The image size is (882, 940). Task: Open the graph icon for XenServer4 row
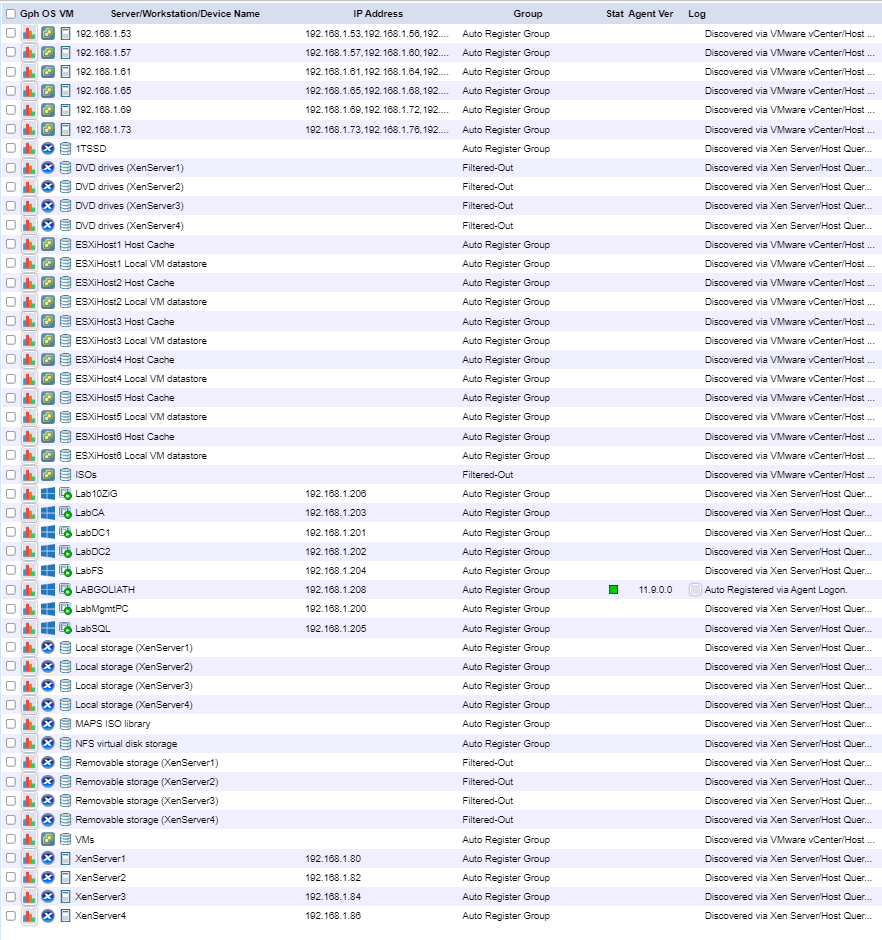pos(29,916)
